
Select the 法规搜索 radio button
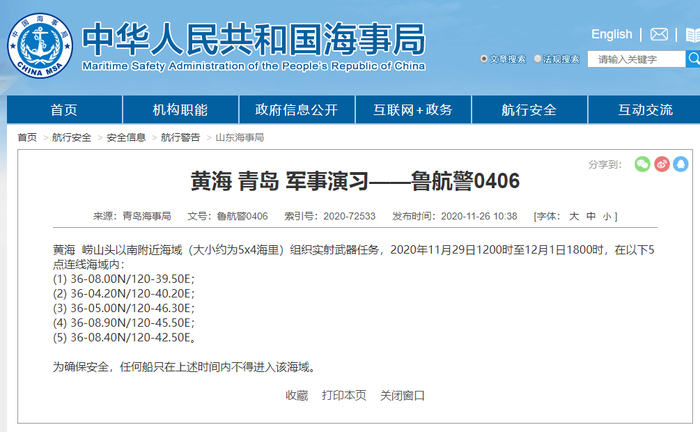coord(538,58)
